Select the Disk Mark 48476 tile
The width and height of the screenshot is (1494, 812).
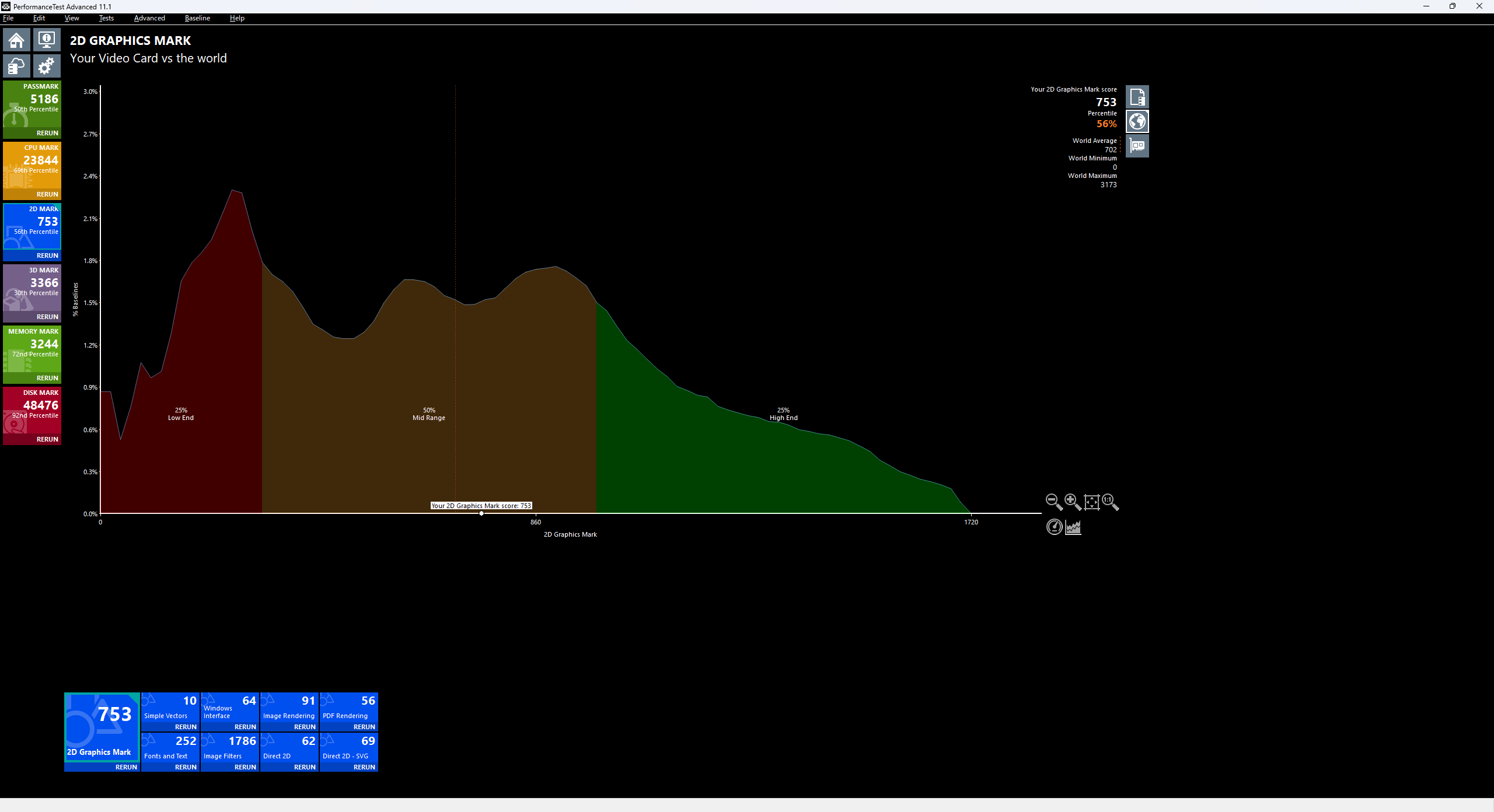coord(32,408)
